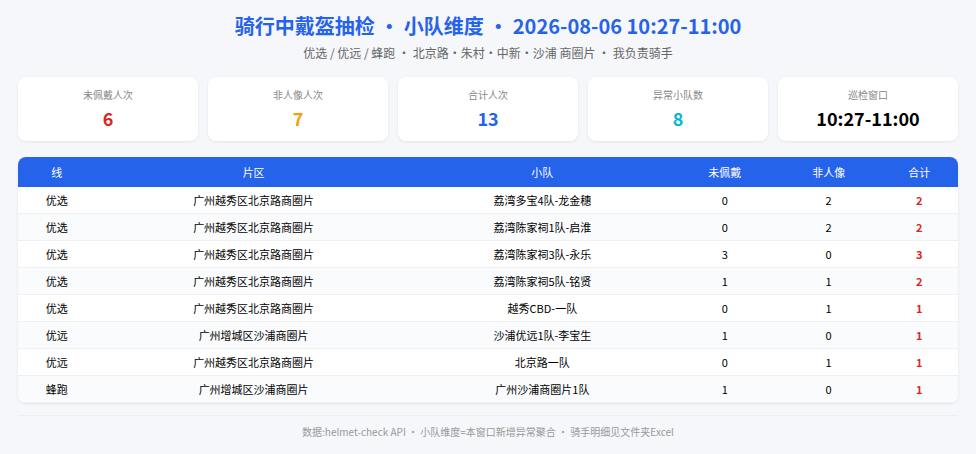976x454 pixels.
Task: Select team 荔湾陈家祠3队-永乐
Action: click(542, 255)
